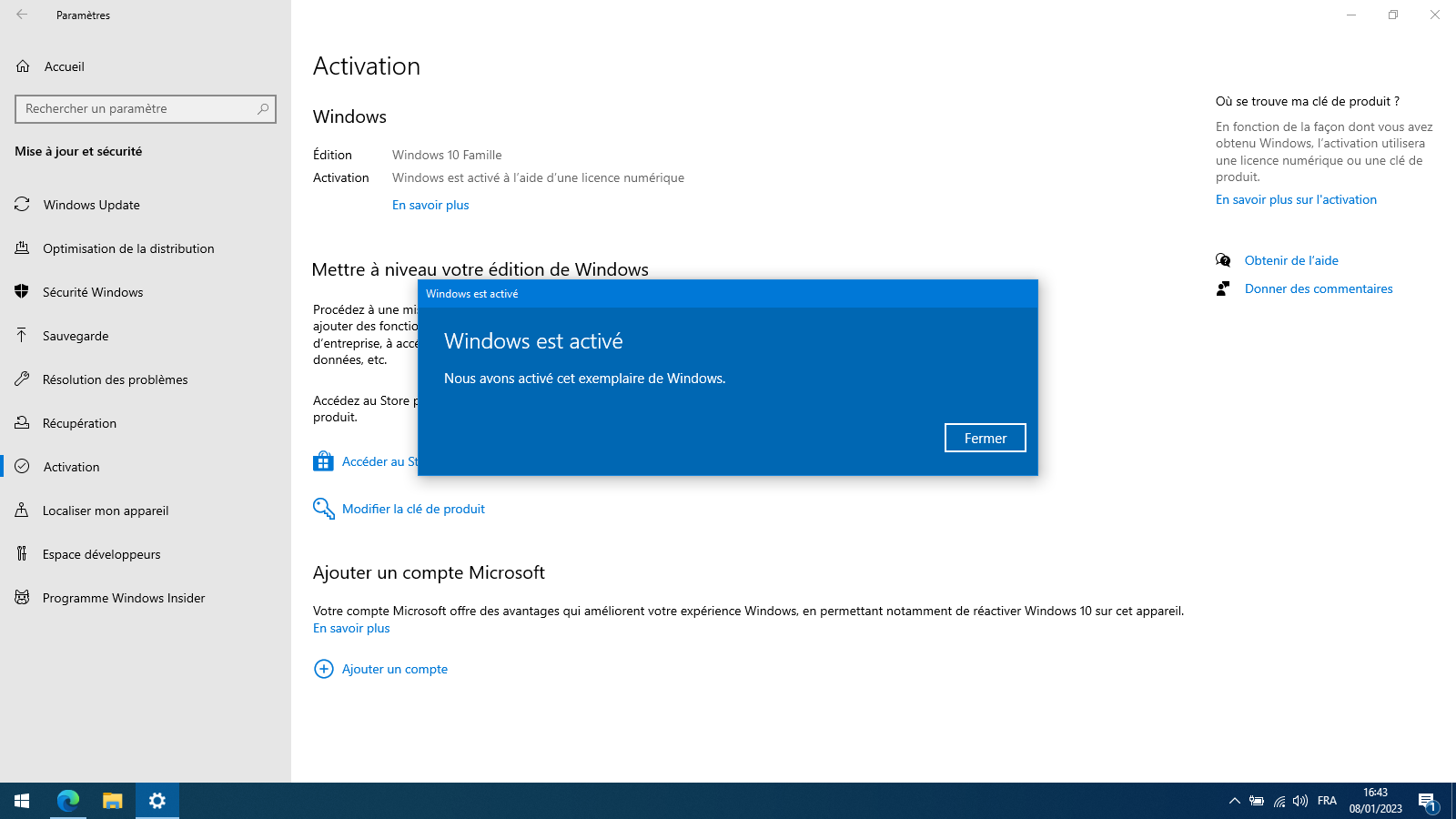Click the Sauvegarde upload arrow icon
The height and width of the screenshot is (819, 1456).
coord(22,335)
